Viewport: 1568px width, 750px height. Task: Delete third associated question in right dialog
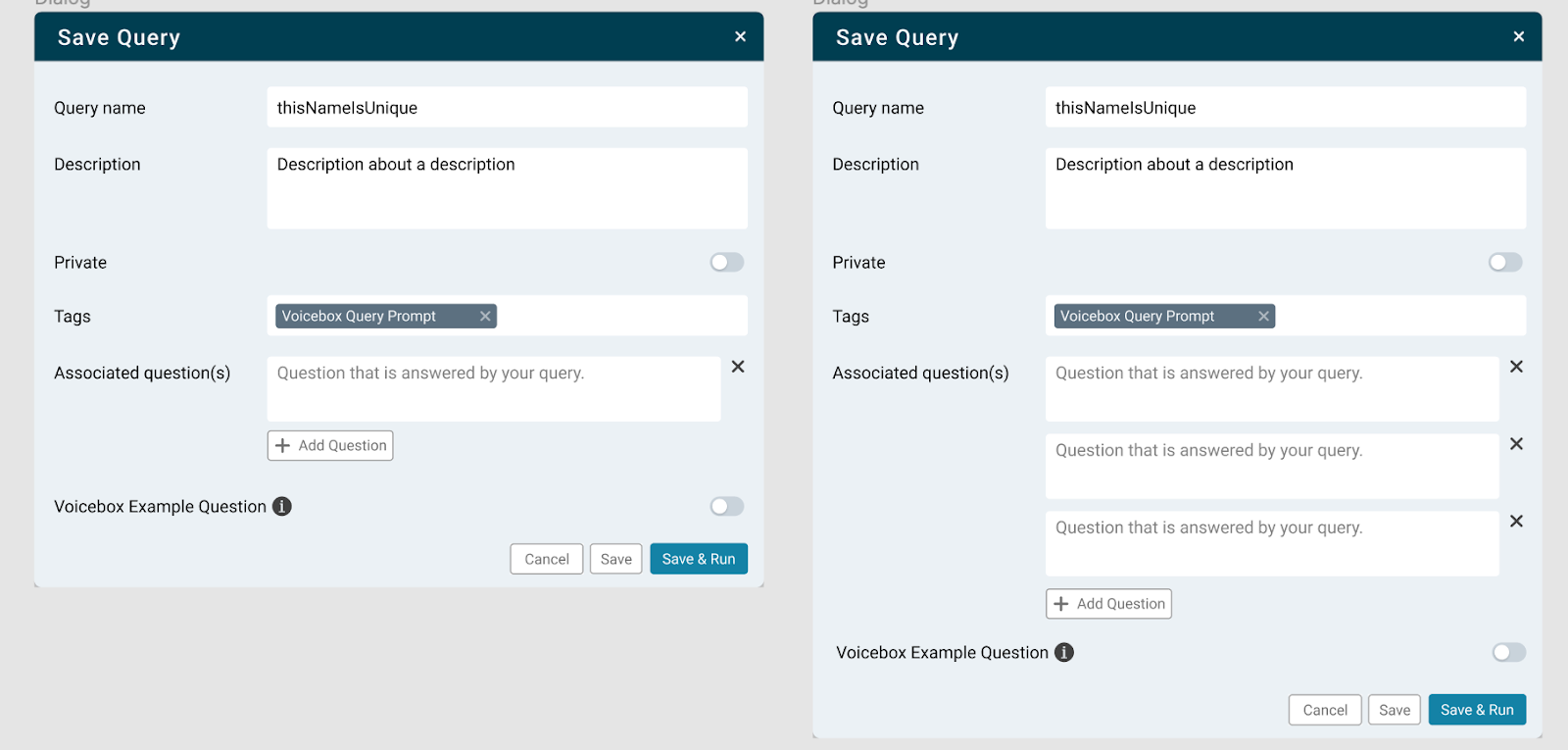click(1516, 521)
